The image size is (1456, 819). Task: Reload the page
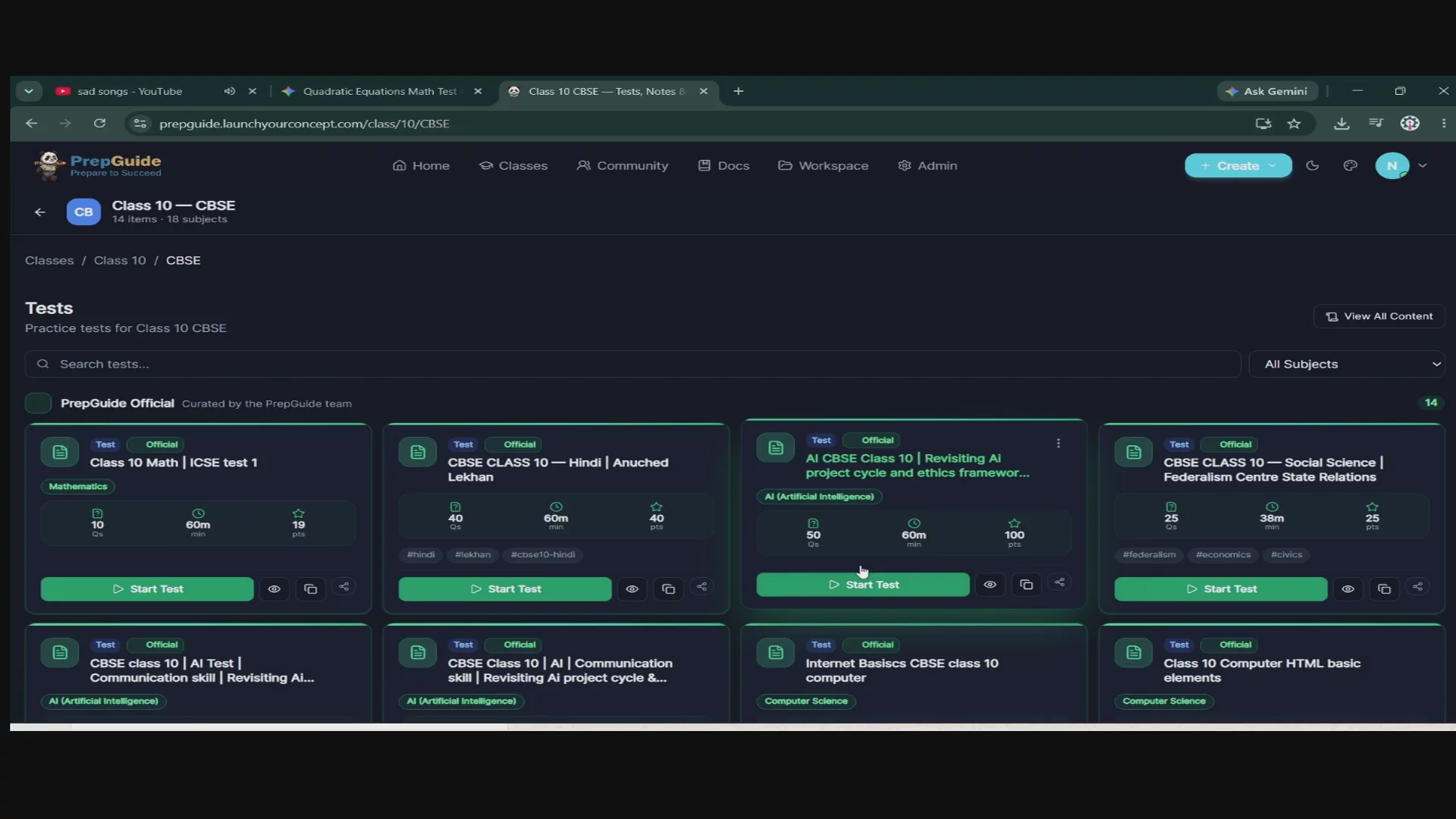pyautogui.click(x=99, y=123)
